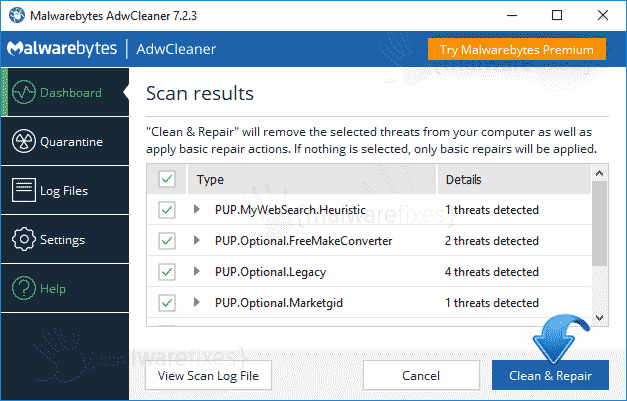Click the Details column header
Viewport: 627px width, 401px height.
coord(514,179)
